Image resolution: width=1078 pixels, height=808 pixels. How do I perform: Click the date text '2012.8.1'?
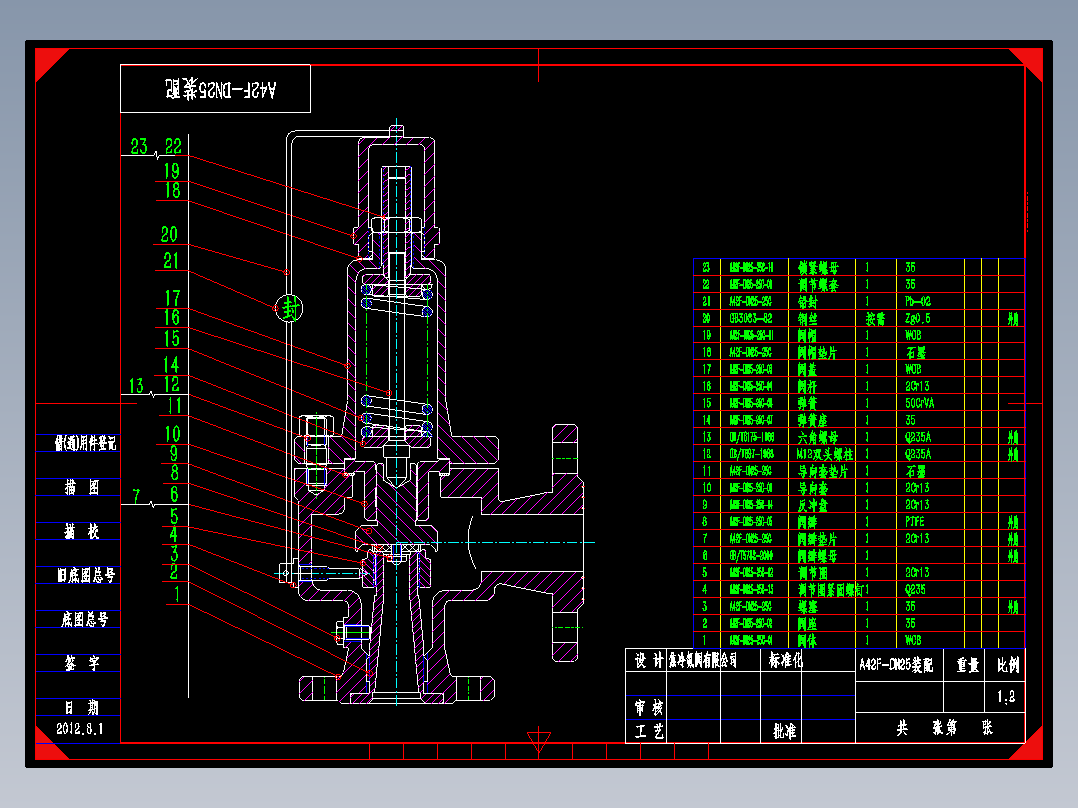80,729
